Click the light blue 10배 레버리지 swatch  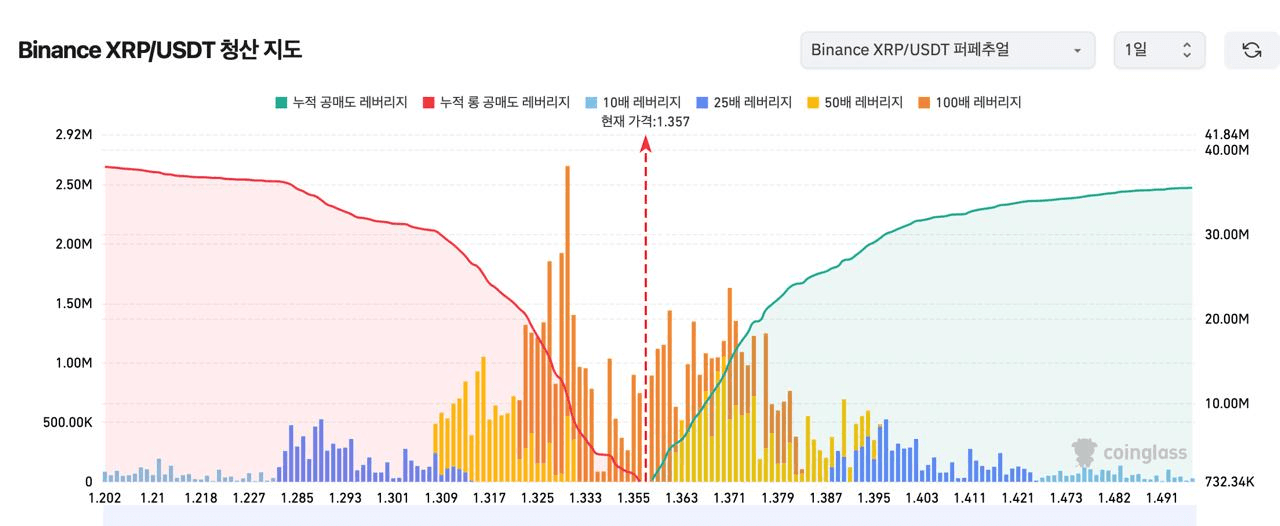pos(590,102)
